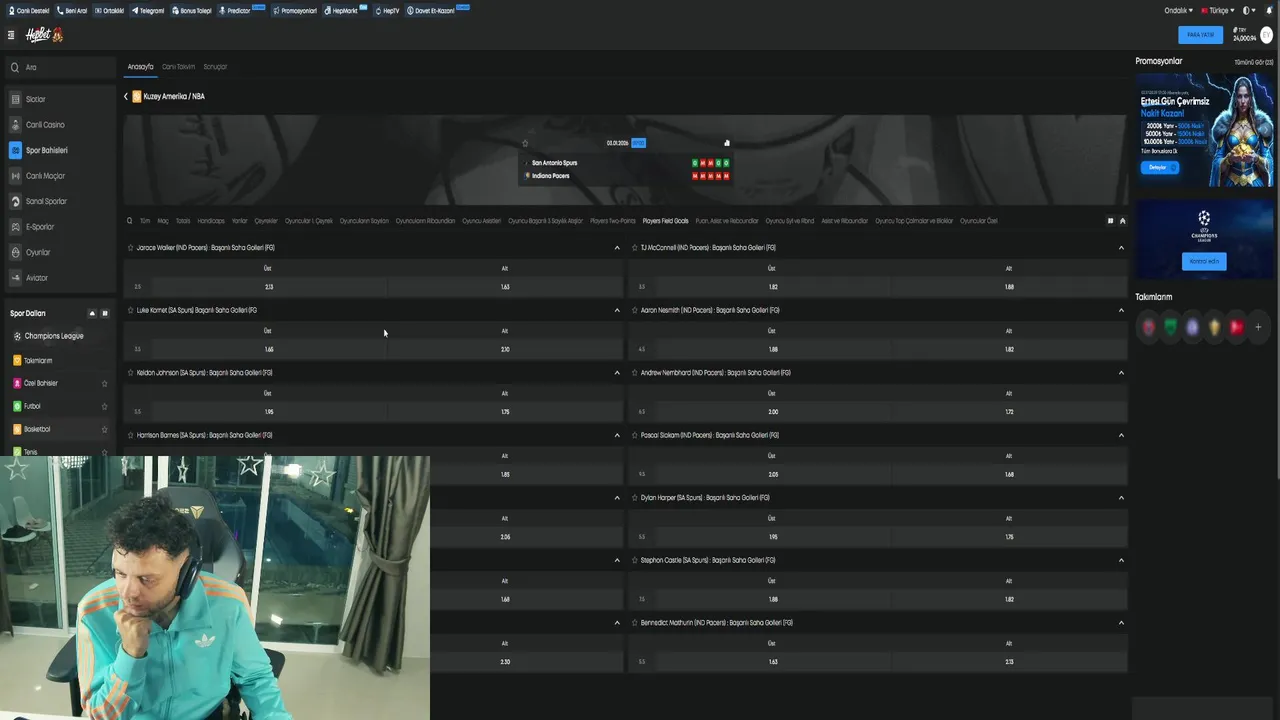Click Detaylar on the promo banner
The height and width of the screenshot is (720, 1280).
point(1158,167)
